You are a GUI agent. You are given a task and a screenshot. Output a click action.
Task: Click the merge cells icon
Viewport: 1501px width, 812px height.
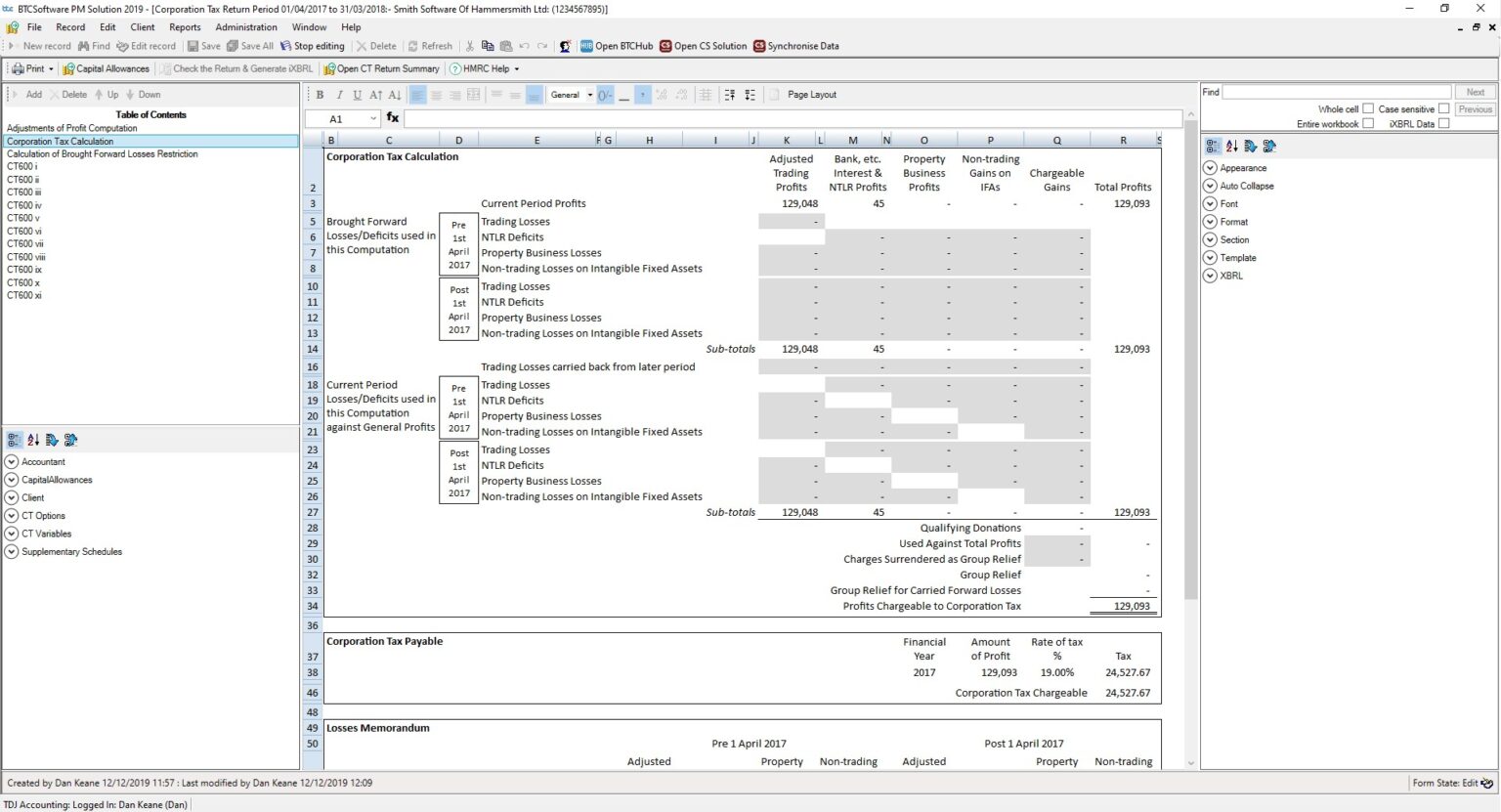[474, 95]
